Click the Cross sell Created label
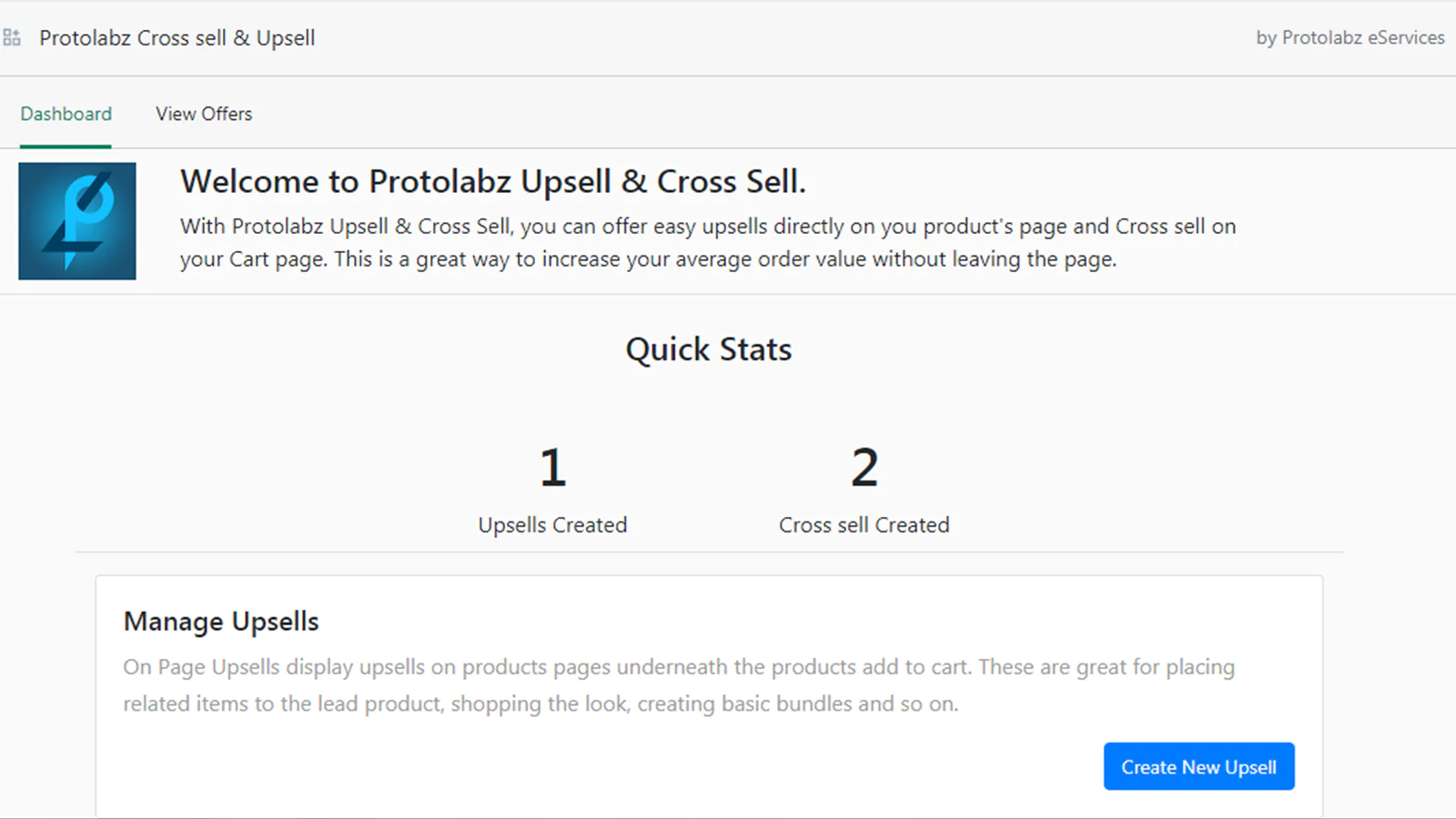Viewport: 1456px width, 819px height. point(864,525)
